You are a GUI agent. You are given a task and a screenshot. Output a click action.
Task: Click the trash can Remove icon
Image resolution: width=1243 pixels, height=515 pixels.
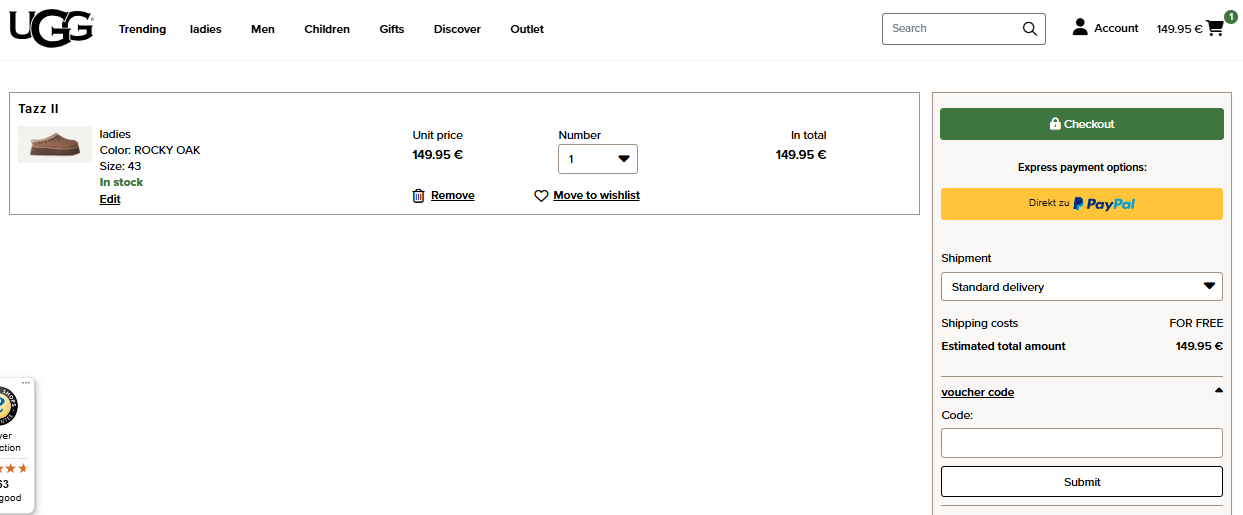418,196
